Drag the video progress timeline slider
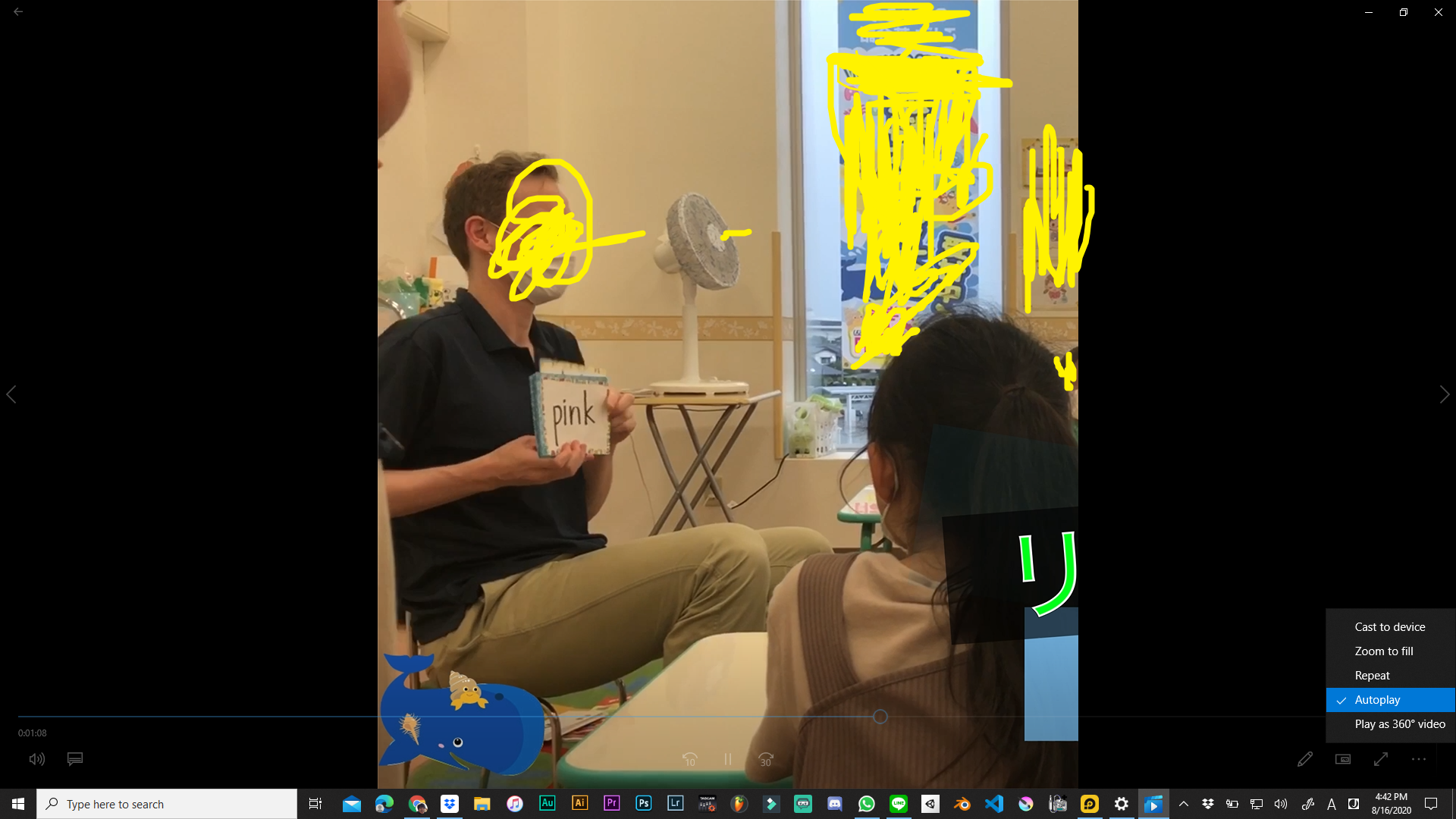The height and width of the screenshot is (819, 1456). [879, 716]
